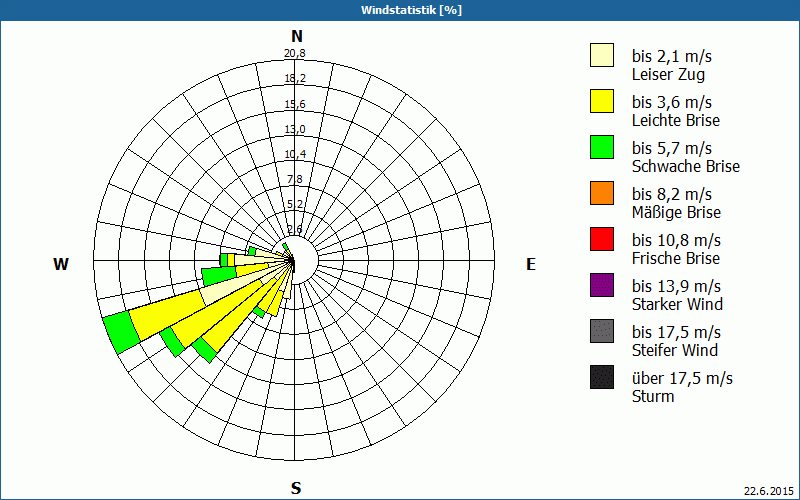Click the W compass label
800x500 pixels.
[61, 264]
